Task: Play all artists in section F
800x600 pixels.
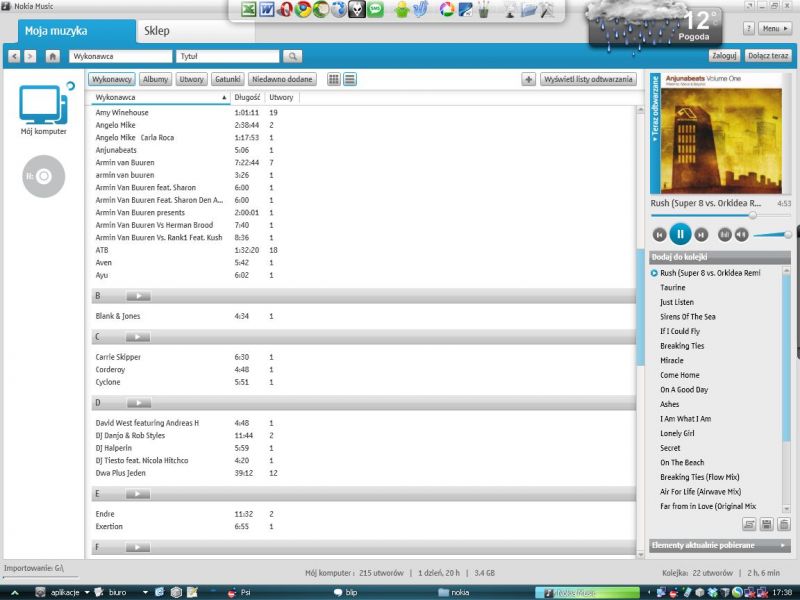Action: point(138,548)
